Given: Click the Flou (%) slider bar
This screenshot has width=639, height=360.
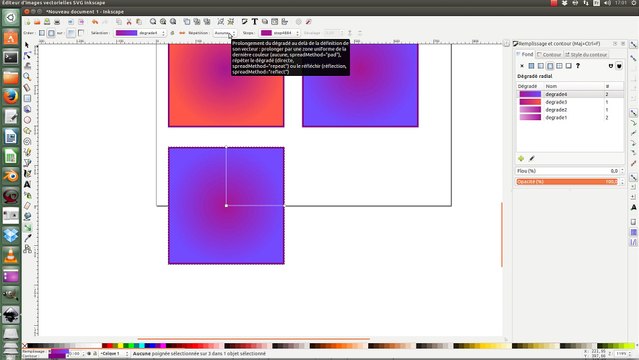Looking at the screenshot, I should tap(567, 171).
